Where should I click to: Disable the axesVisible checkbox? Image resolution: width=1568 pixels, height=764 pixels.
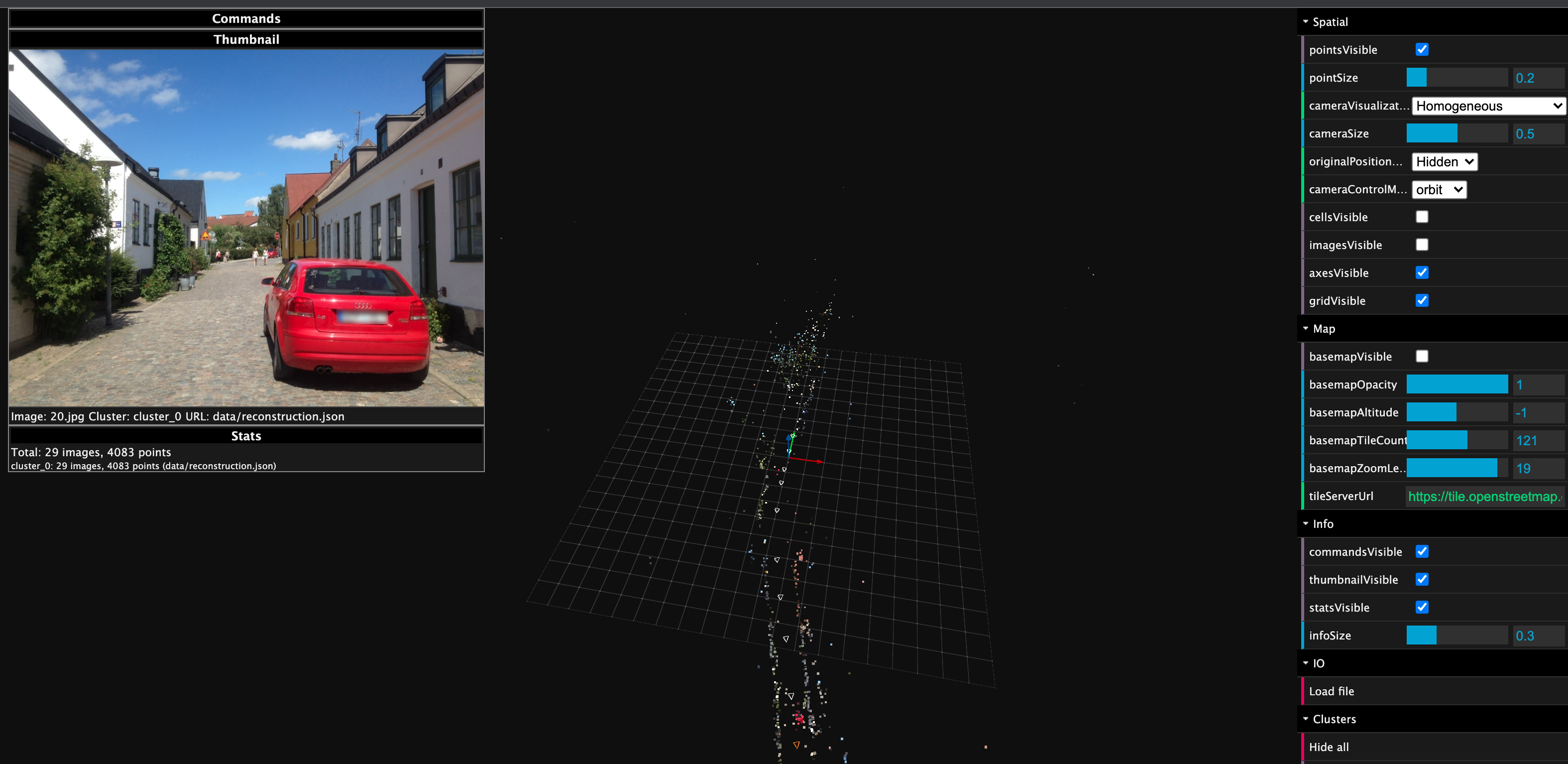click(x=1422, y=272)
